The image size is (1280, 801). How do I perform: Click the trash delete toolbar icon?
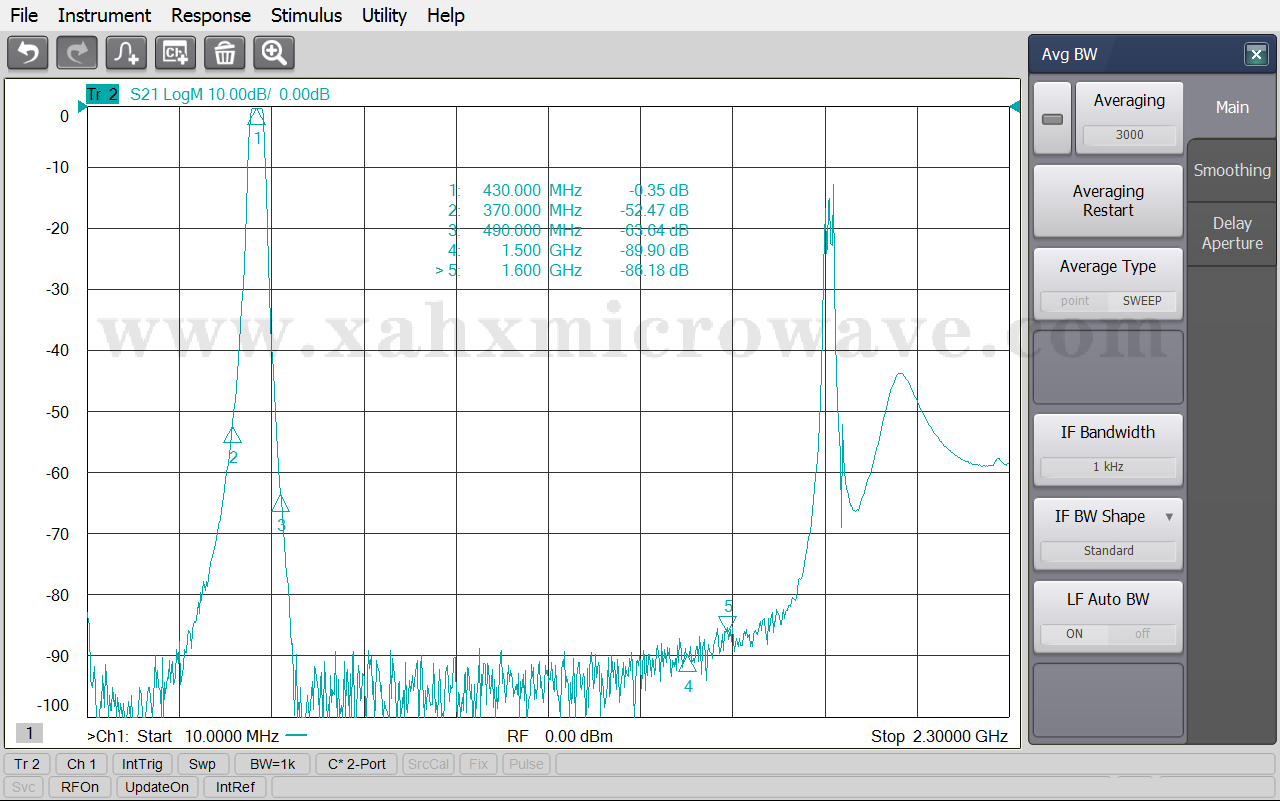225,53
